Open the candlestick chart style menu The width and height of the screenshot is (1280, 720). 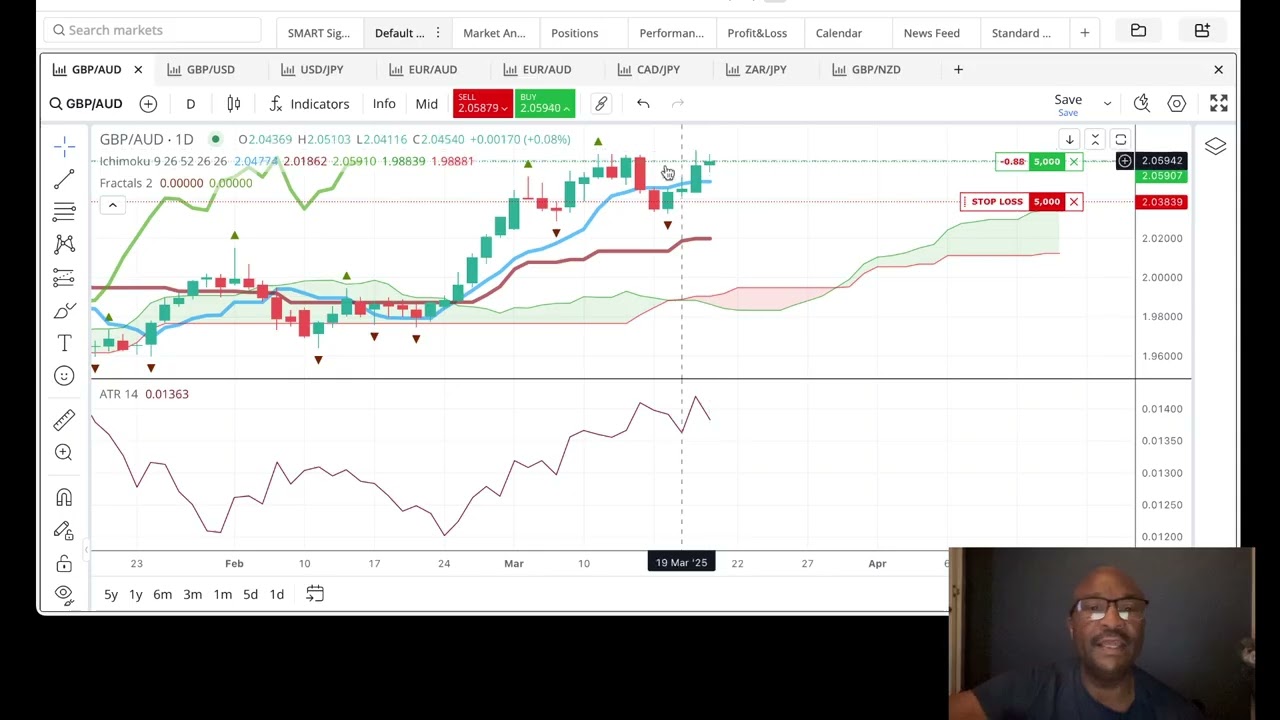pos(234,104)
